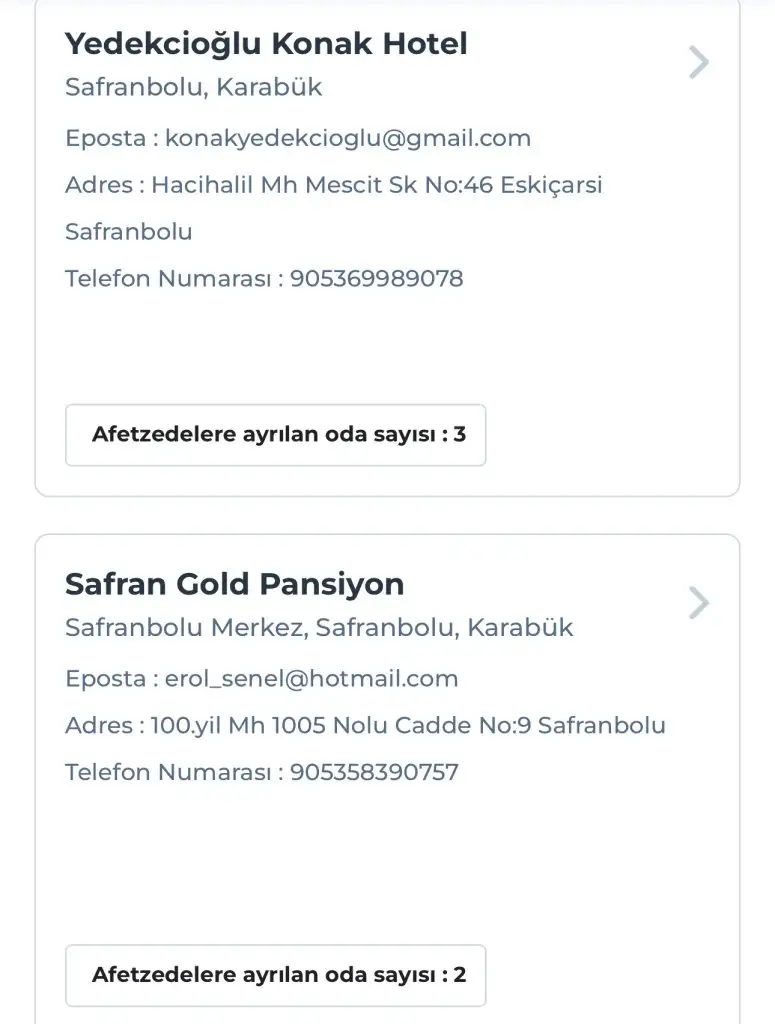The width and height of the screenshot is (775, 1024).
Task: Dial phone number 905358390757
Action: (374, 772)
